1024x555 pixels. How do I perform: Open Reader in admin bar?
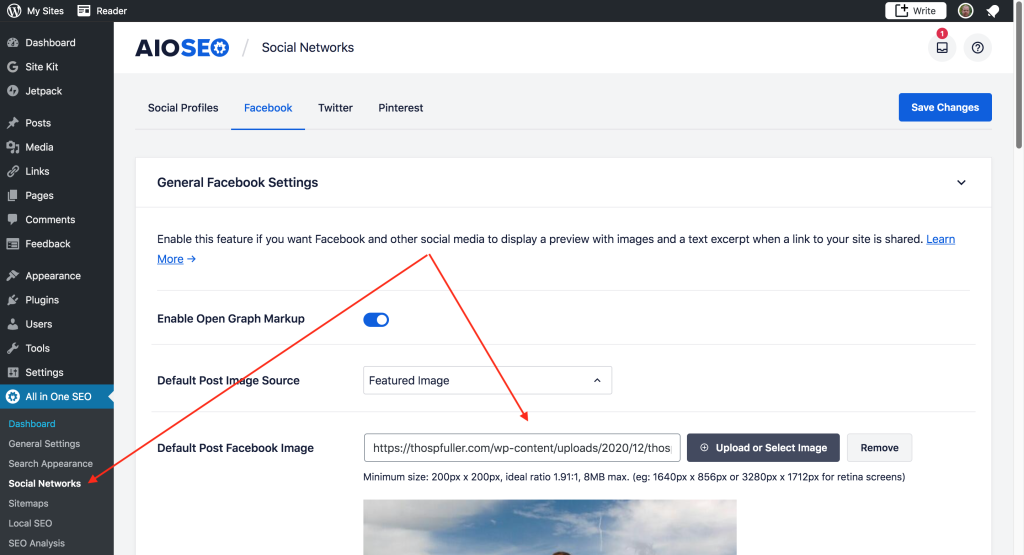point(111,10)
